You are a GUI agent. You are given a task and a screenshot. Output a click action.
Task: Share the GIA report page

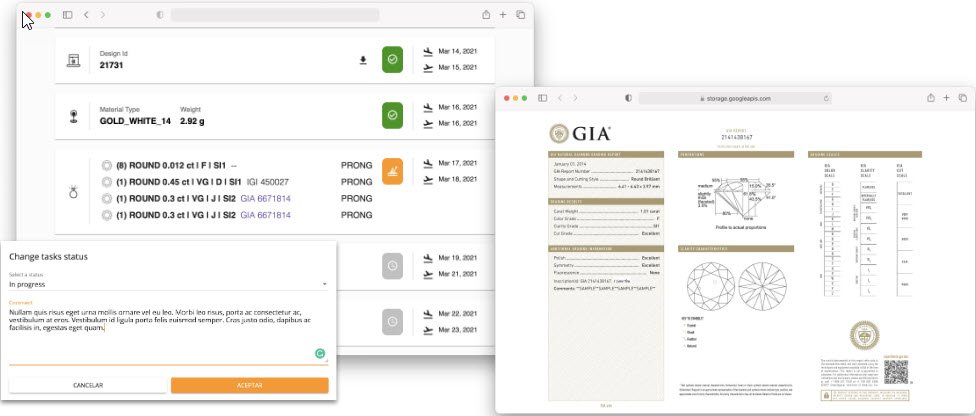pos(931,98)
